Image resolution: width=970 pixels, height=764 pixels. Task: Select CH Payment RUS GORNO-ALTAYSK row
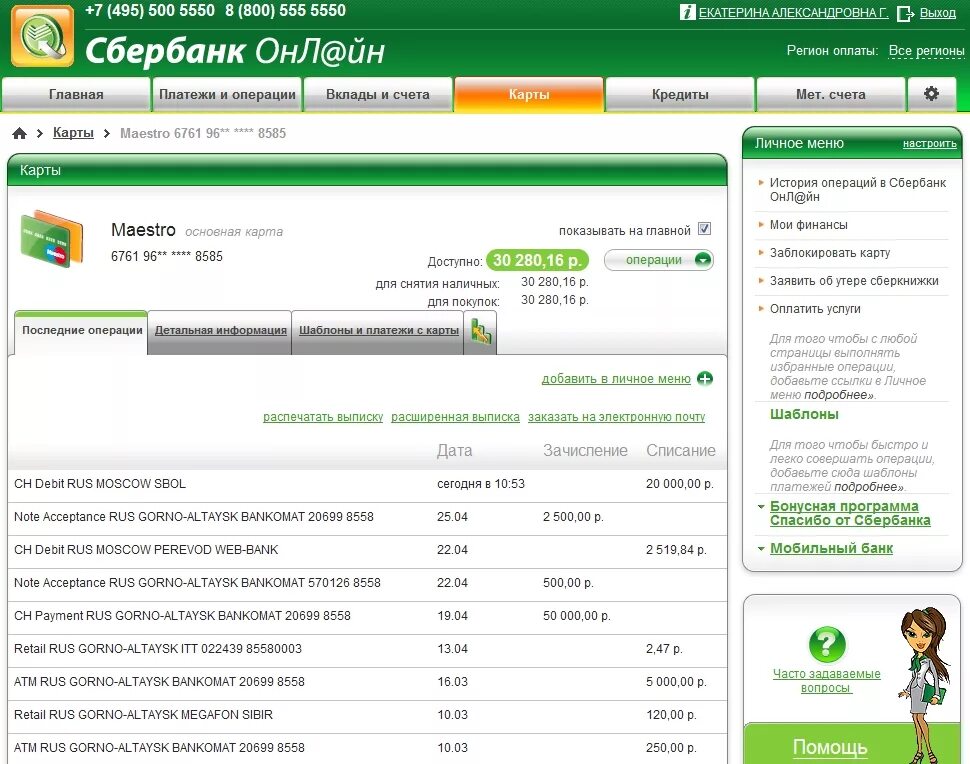(x=367, y=616)
